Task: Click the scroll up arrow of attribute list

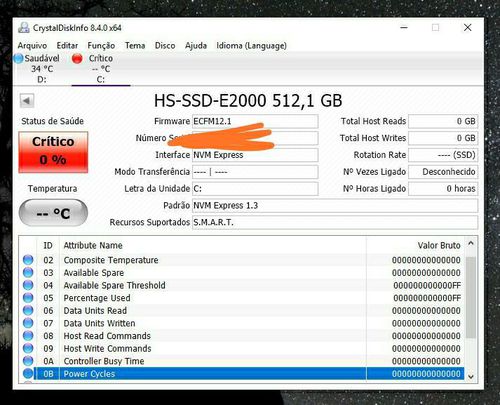Action: click(x=471, y=243)
